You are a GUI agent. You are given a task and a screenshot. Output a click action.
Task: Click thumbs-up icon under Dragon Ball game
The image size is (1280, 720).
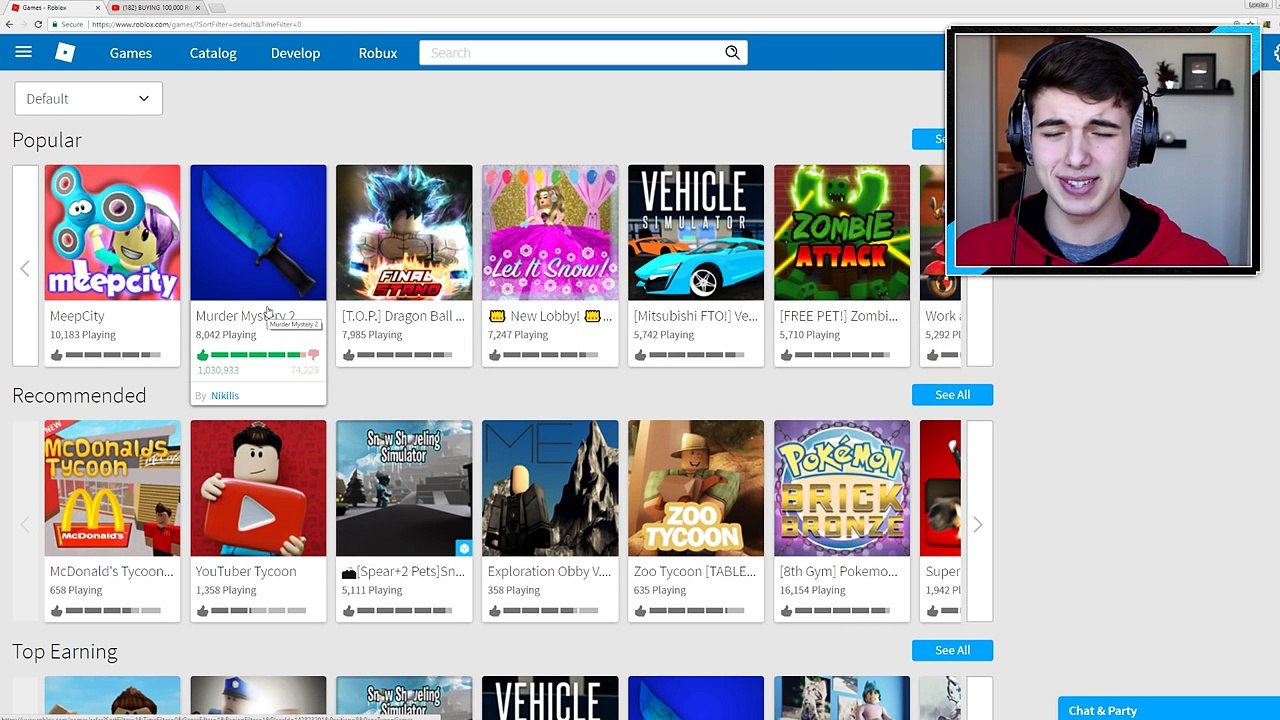[x=349, y=355]
